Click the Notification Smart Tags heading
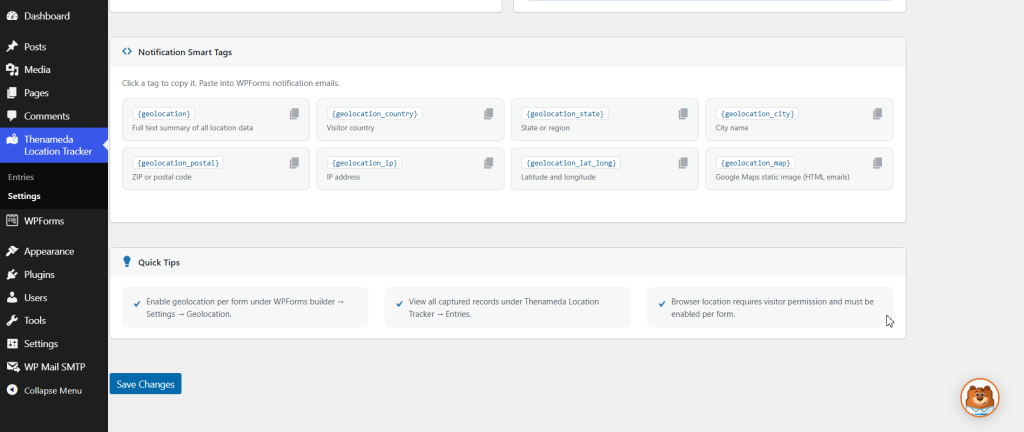The height and width of the screenshot is (432, 1024). coord(185,52)
